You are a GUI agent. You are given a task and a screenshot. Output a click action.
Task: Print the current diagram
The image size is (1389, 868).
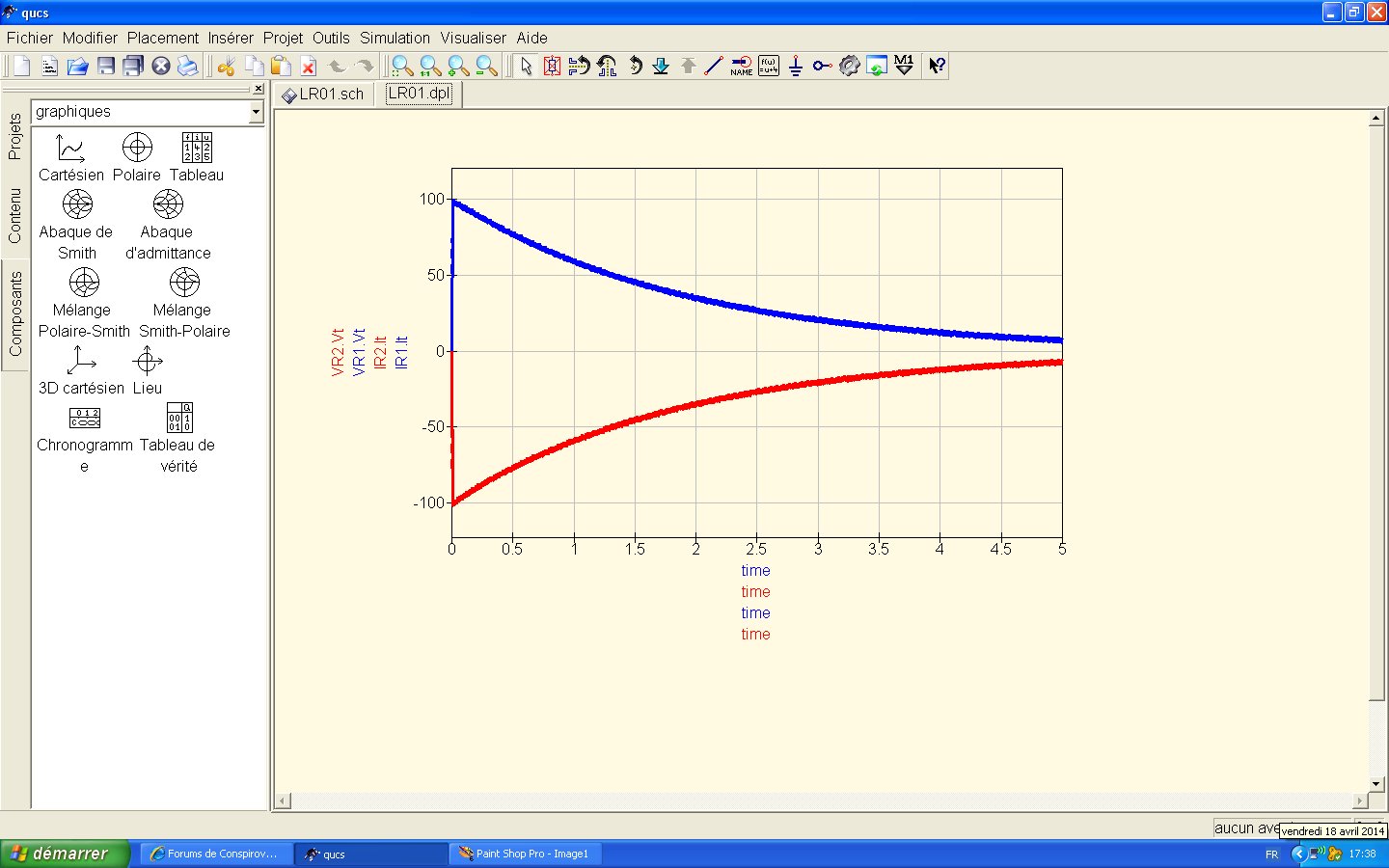[x=188, y=66]
